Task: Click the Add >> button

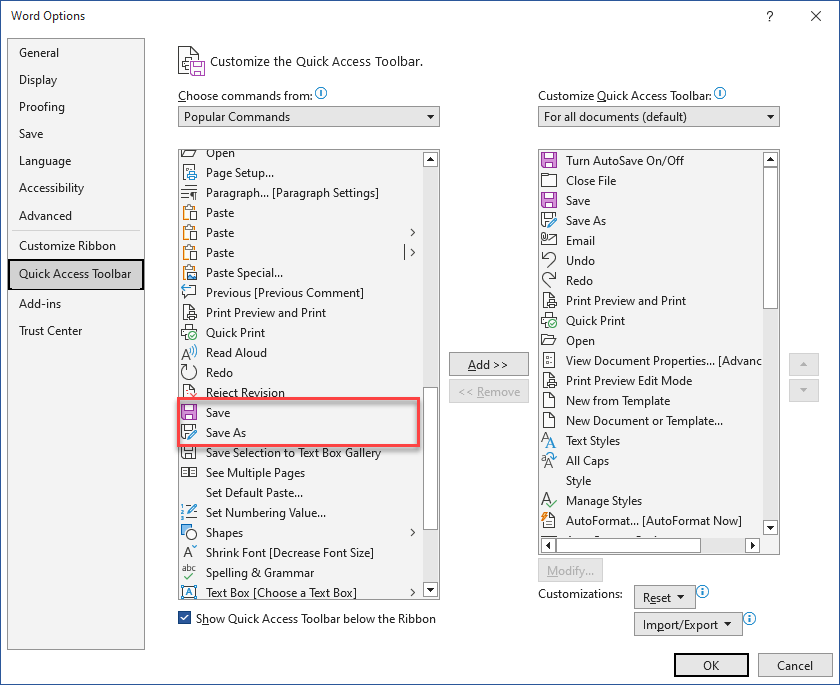Action: pyautogui.click(x=489, y=364)
